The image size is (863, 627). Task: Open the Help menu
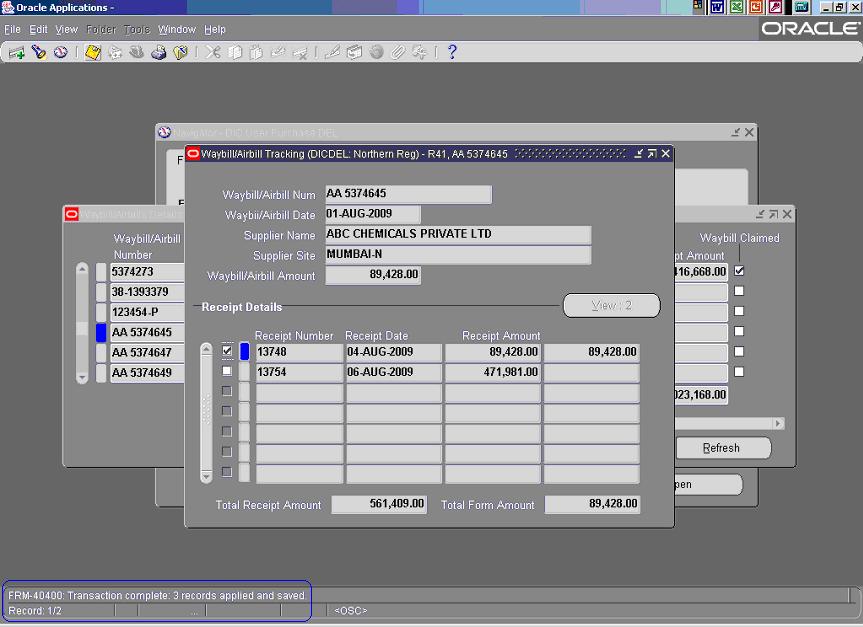point(215,30)
